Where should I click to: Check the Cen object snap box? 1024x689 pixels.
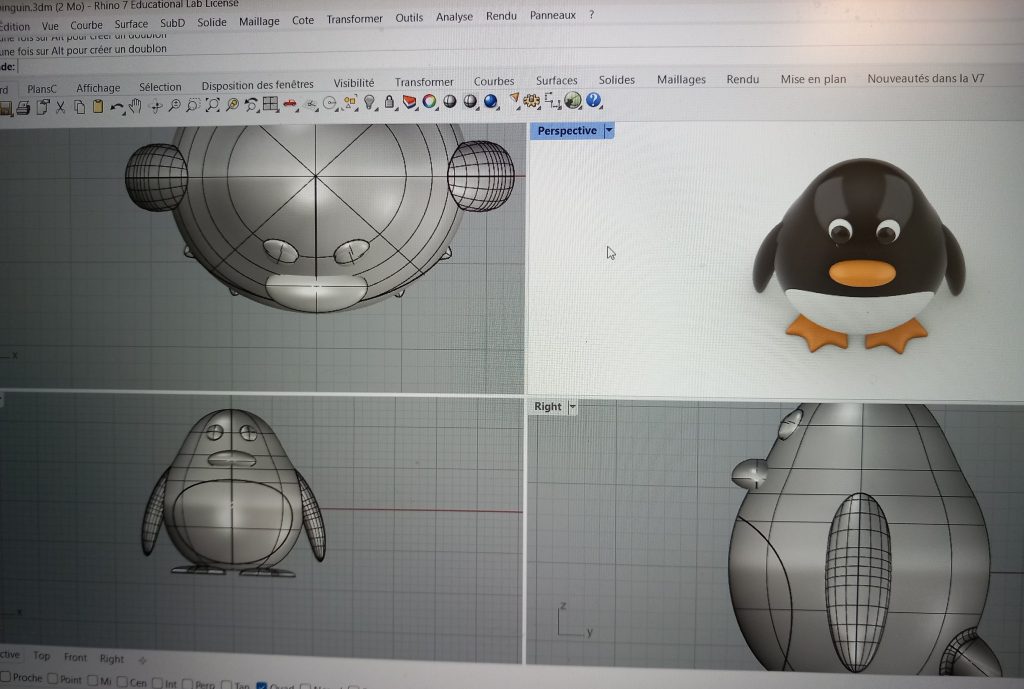[x=122, y=682]
